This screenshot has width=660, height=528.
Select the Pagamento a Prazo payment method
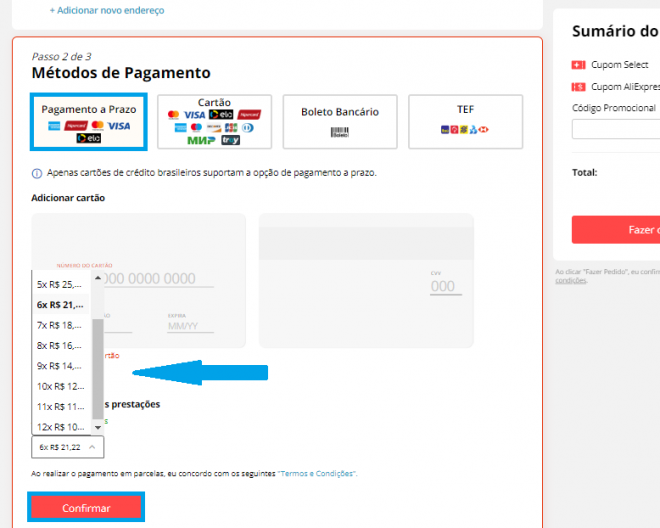pos(88,122)
